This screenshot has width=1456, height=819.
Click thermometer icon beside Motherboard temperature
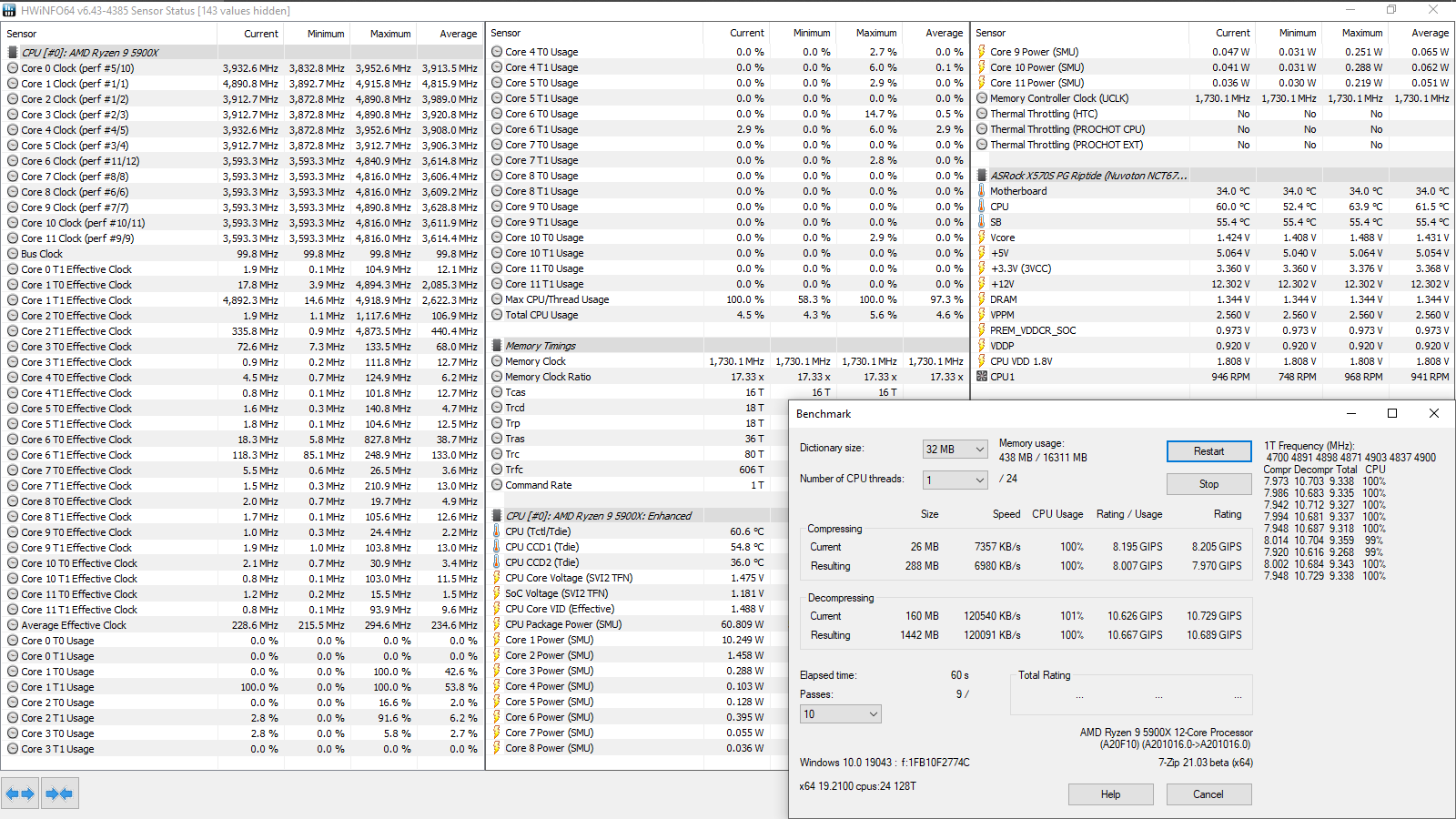click(x=982, y=191)
